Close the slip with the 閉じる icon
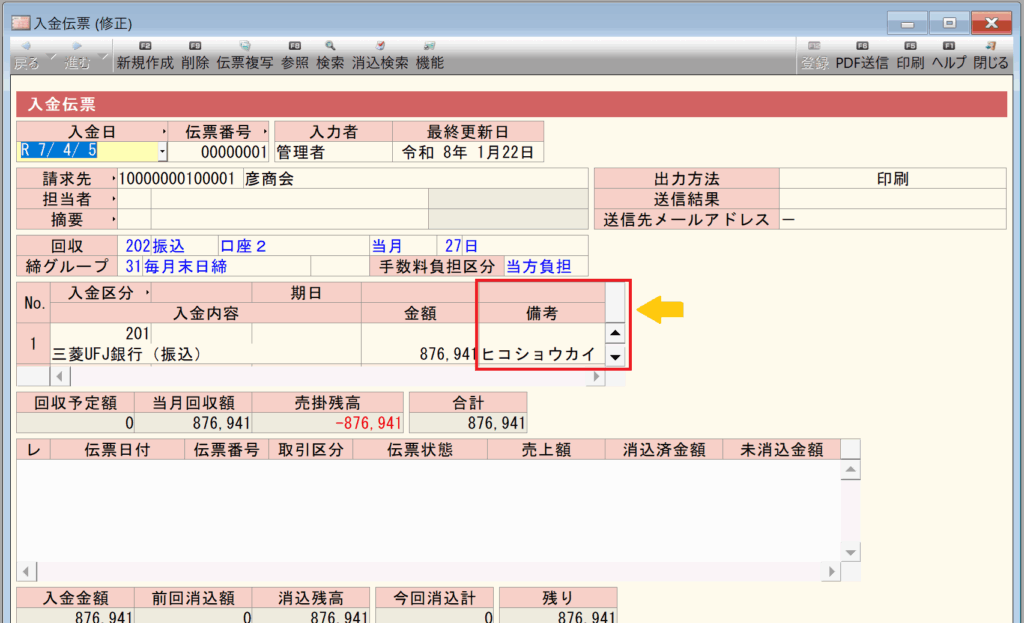1024x623 pixels. coord(990,56)
